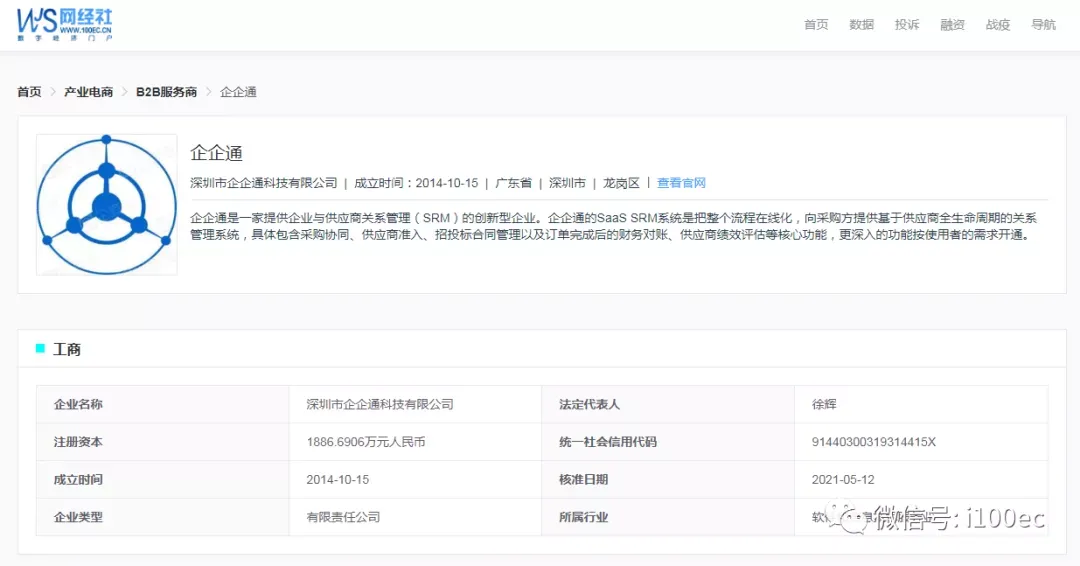1080x566 pixels.
Task: Open the 战疫 navigation menu item
Action: pos(998,25)
